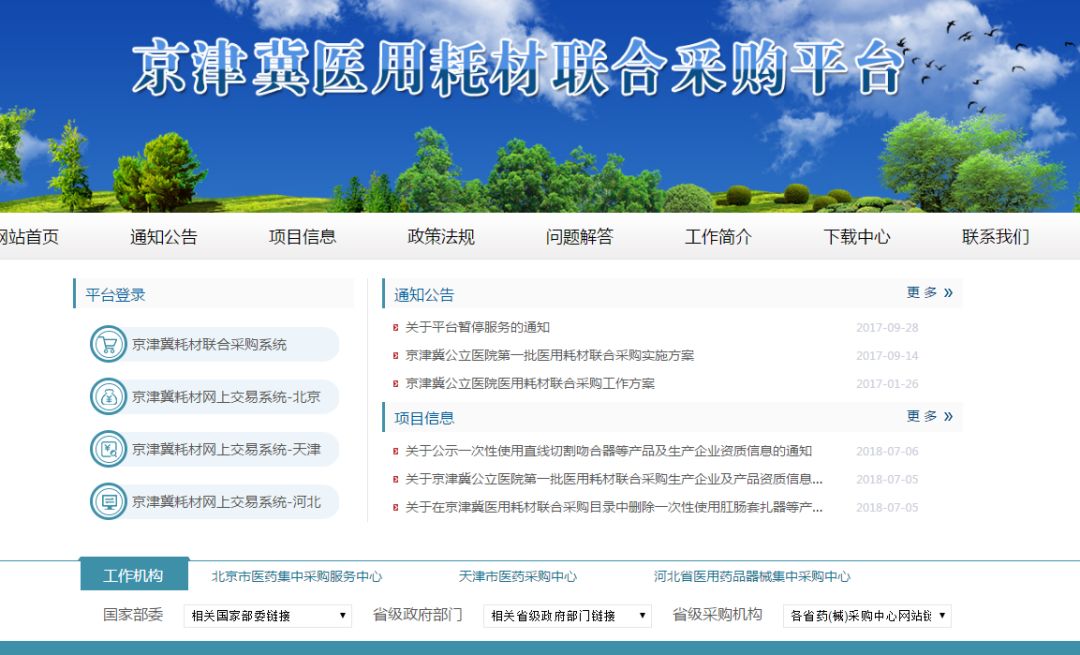Screen dimensions: 1080x655
Task: Open the 河北省医用药品器械集中采购中心 link
Action: point(751,576)
